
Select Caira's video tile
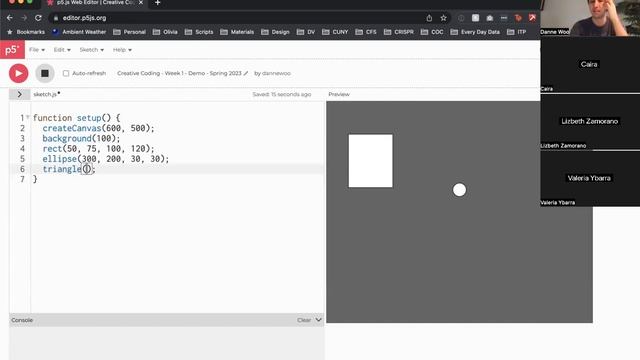point(590,65)
